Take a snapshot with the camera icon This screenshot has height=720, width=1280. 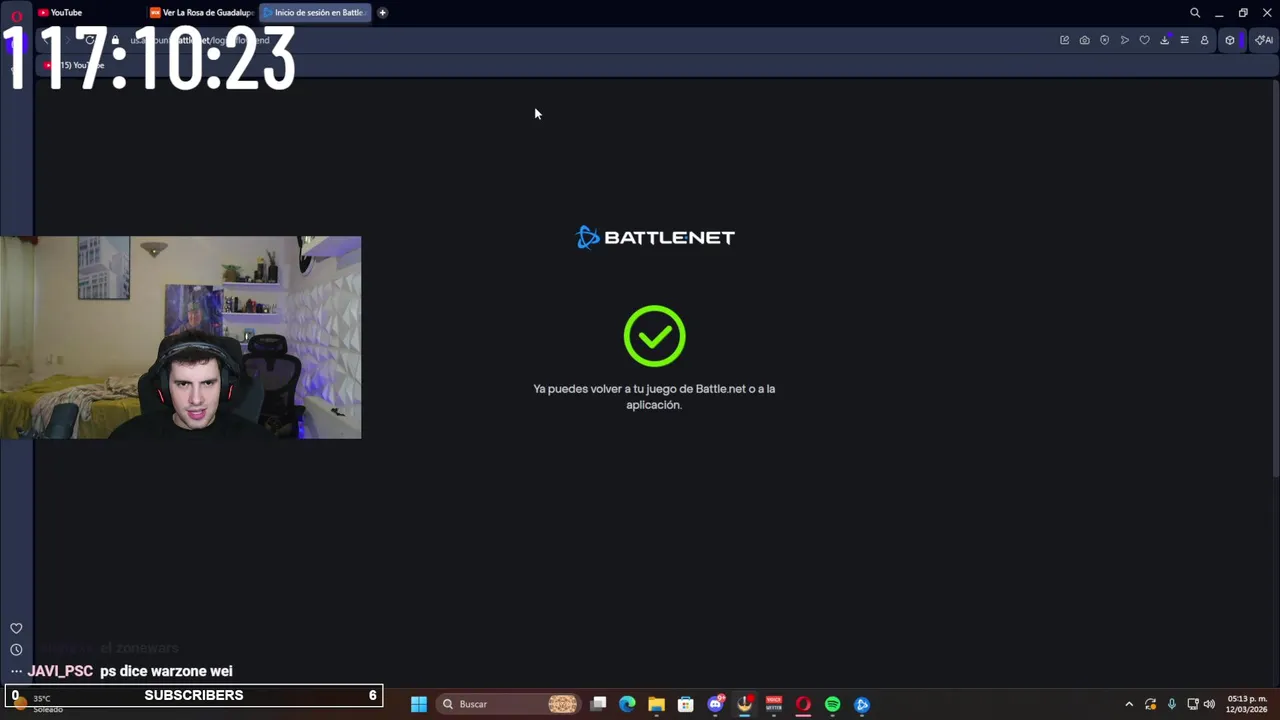[x=1084, y=40]
